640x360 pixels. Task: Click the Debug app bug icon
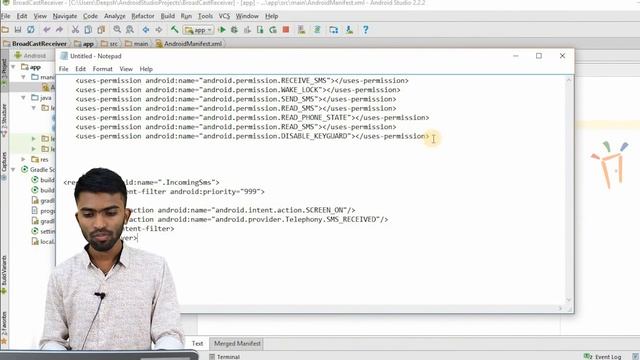234,30
